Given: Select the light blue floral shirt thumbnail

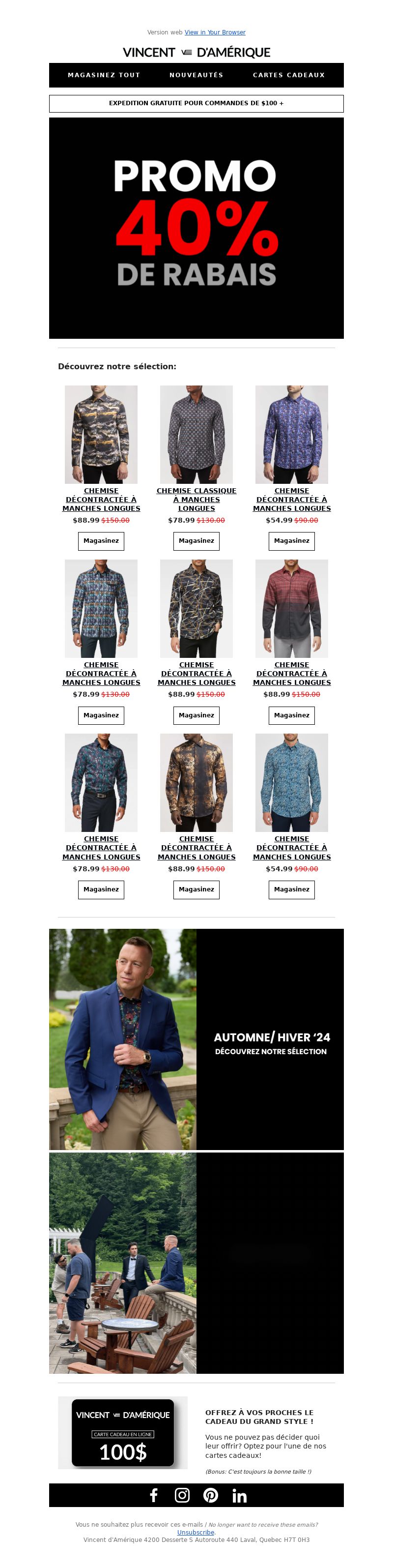Looking at the screenshot, I should coord(291,782).
